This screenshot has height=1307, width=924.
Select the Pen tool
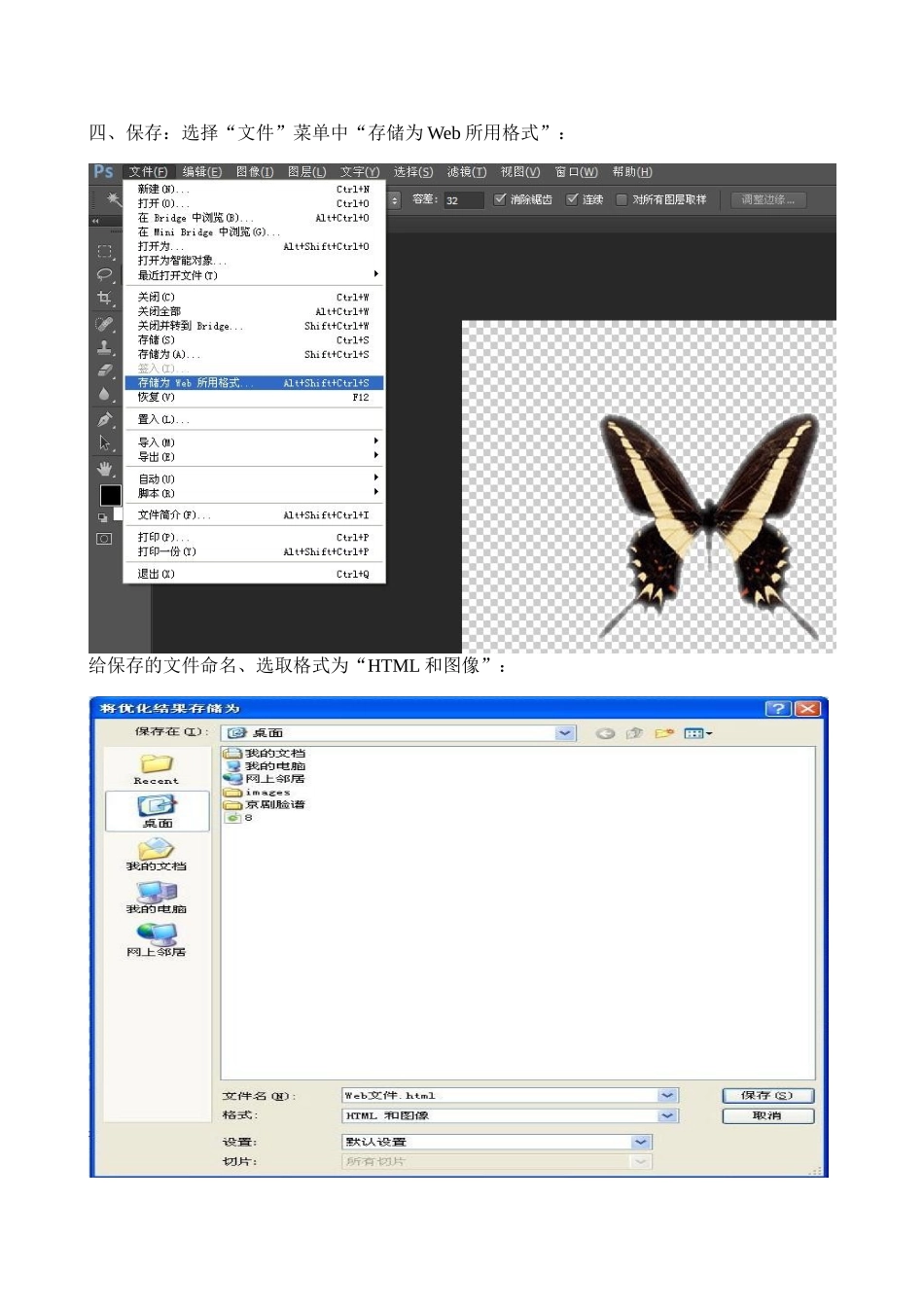click(x=104, y=420)
